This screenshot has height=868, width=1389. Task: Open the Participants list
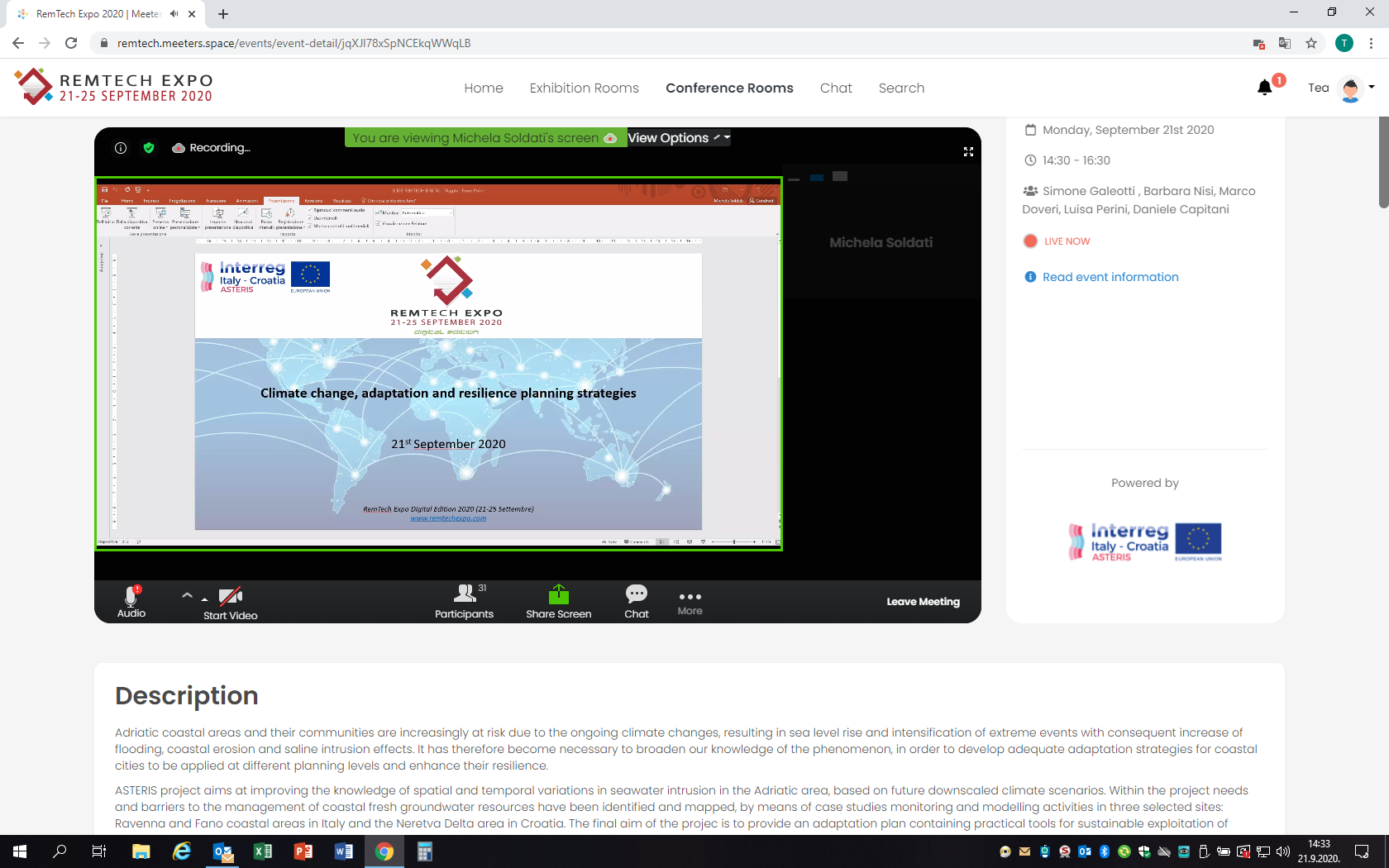[x=464, y=601]
